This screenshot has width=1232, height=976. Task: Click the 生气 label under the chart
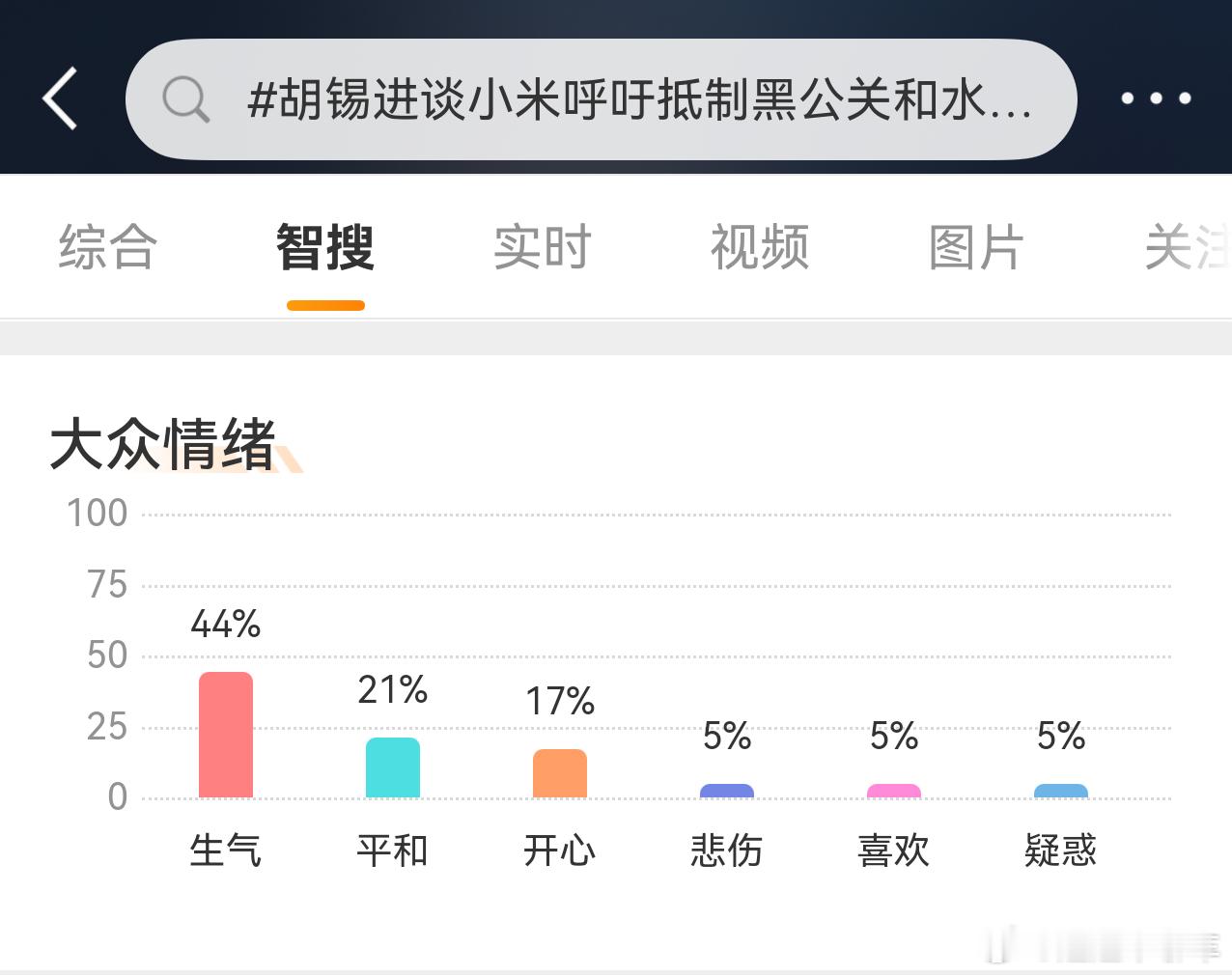226,851
